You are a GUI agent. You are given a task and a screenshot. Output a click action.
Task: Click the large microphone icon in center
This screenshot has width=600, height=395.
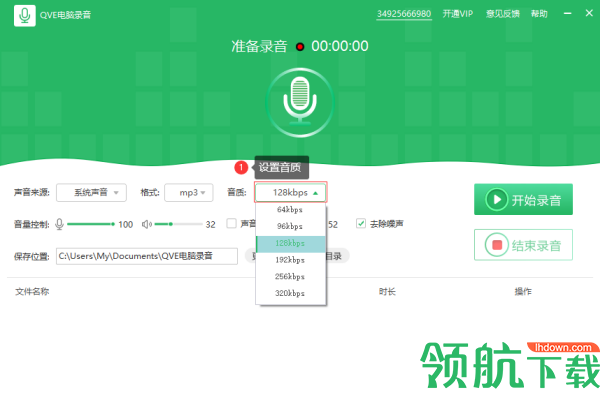coord(300,102)
